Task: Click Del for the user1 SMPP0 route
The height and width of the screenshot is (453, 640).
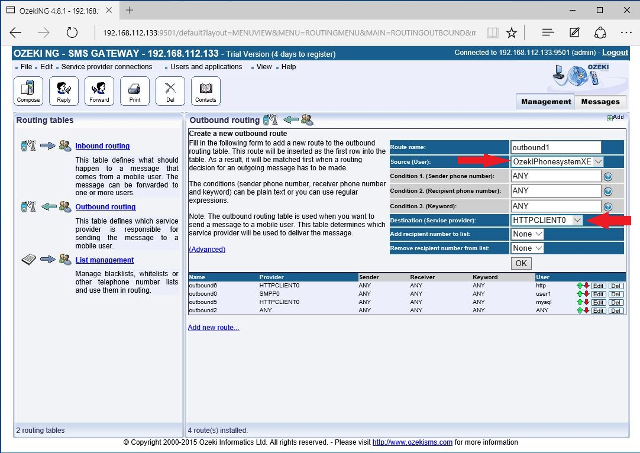Action: (x=616, y=294)
